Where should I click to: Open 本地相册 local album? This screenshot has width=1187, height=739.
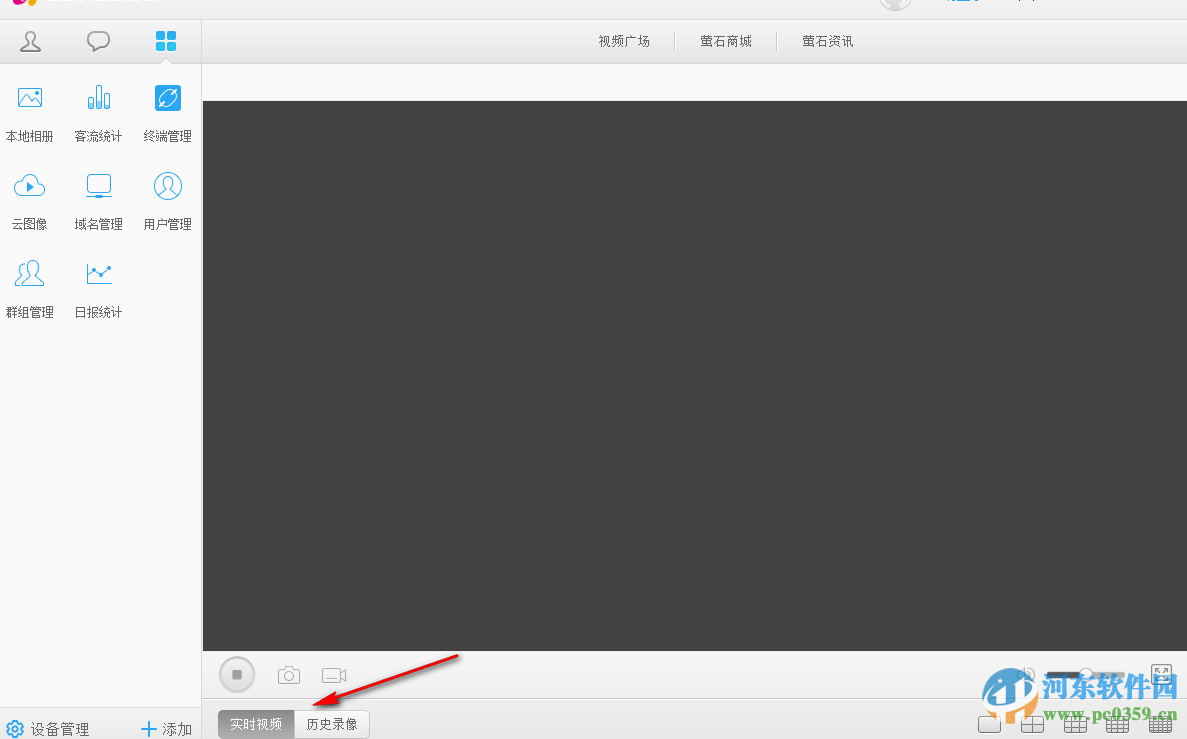pyautogui.click(x=30, y=114)
